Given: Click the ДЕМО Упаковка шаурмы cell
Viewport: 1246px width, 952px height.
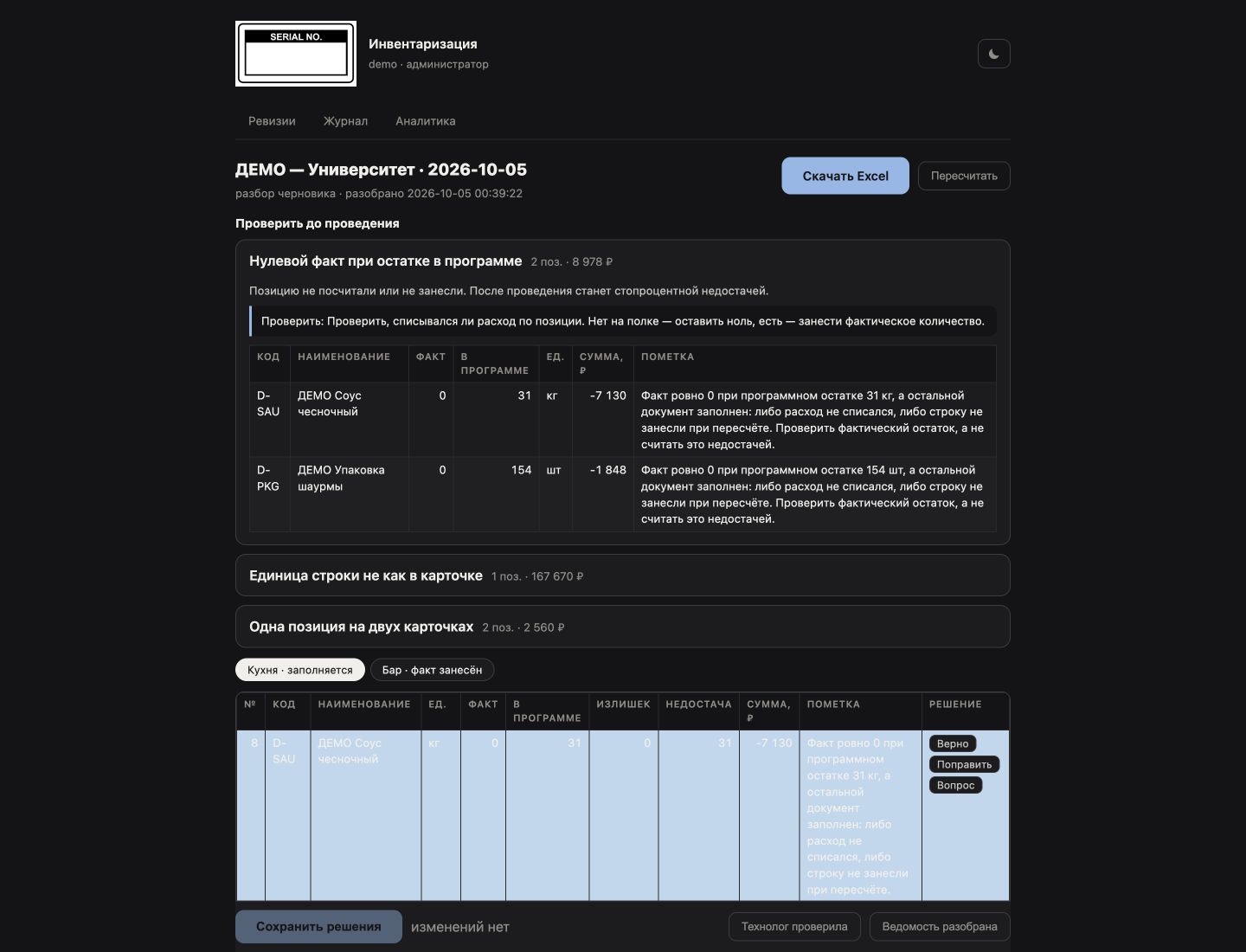Looking at the screenshot, I should pyautogui.click(x=349, y=494).
